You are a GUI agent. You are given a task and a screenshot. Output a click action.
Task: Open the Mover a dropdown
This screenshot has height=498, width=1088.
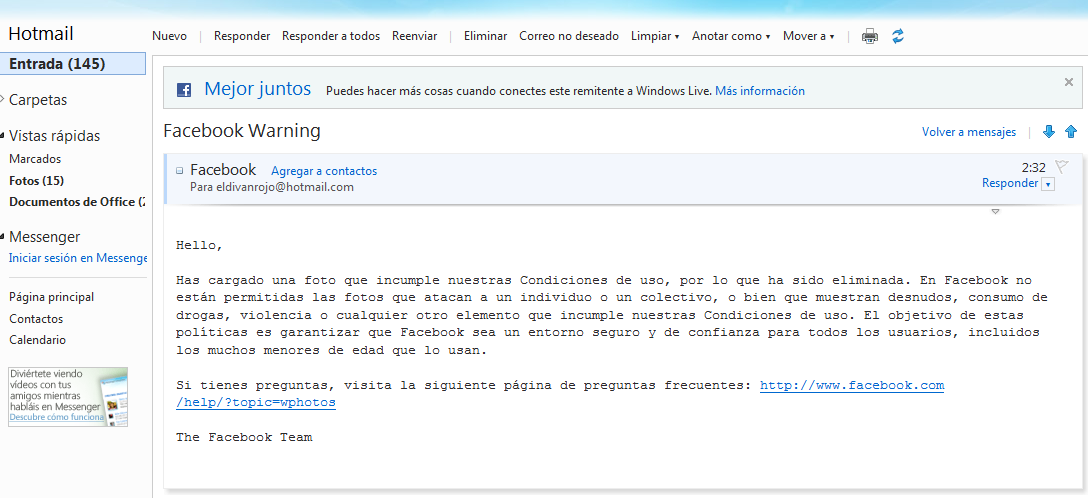pyautogui.click(x=808, y=36)
